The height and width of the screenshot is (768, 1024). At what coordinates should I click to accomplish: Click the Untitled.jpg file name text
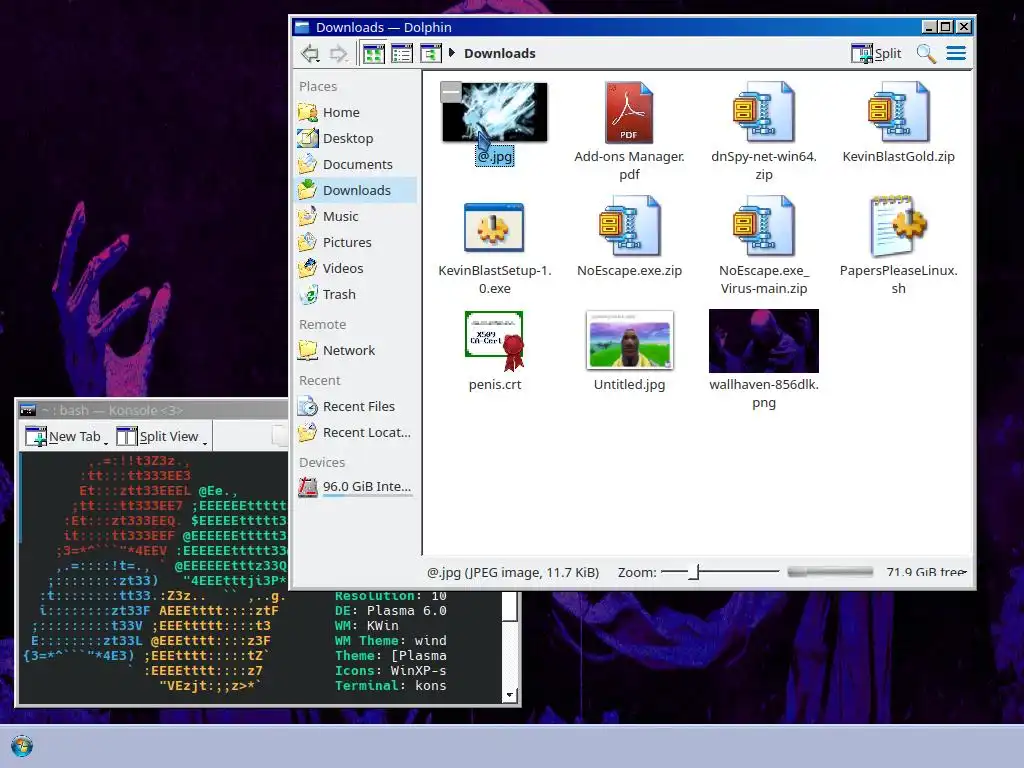[x=630, y=384]
